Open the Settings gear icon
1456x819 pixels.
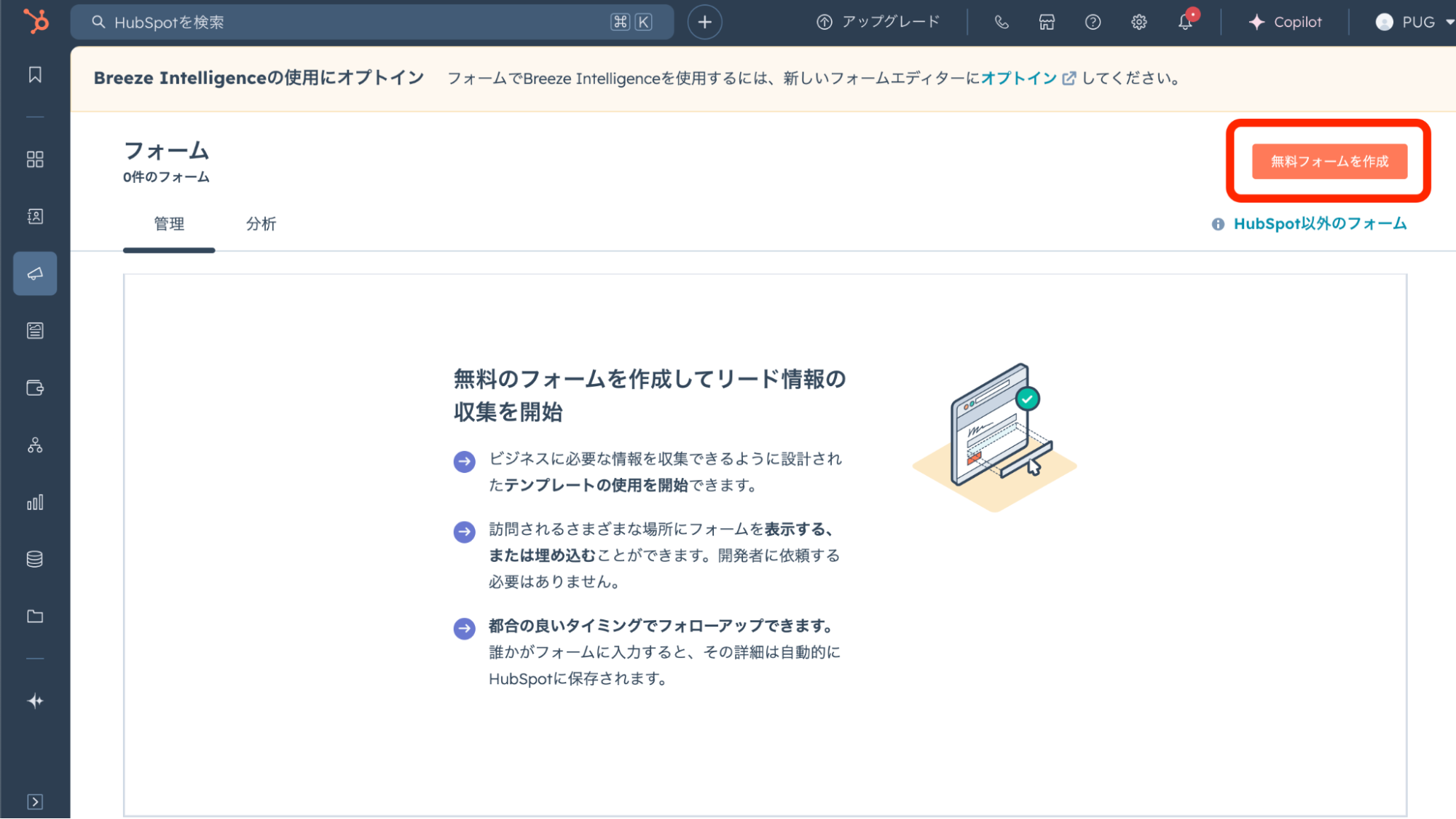(1139, 22)
